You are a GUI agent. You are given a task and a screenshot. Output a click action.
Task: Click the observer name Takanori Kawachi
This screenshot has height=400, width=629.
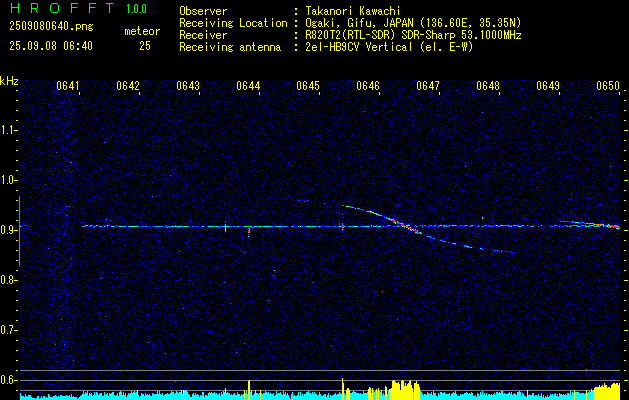[352, 11]
